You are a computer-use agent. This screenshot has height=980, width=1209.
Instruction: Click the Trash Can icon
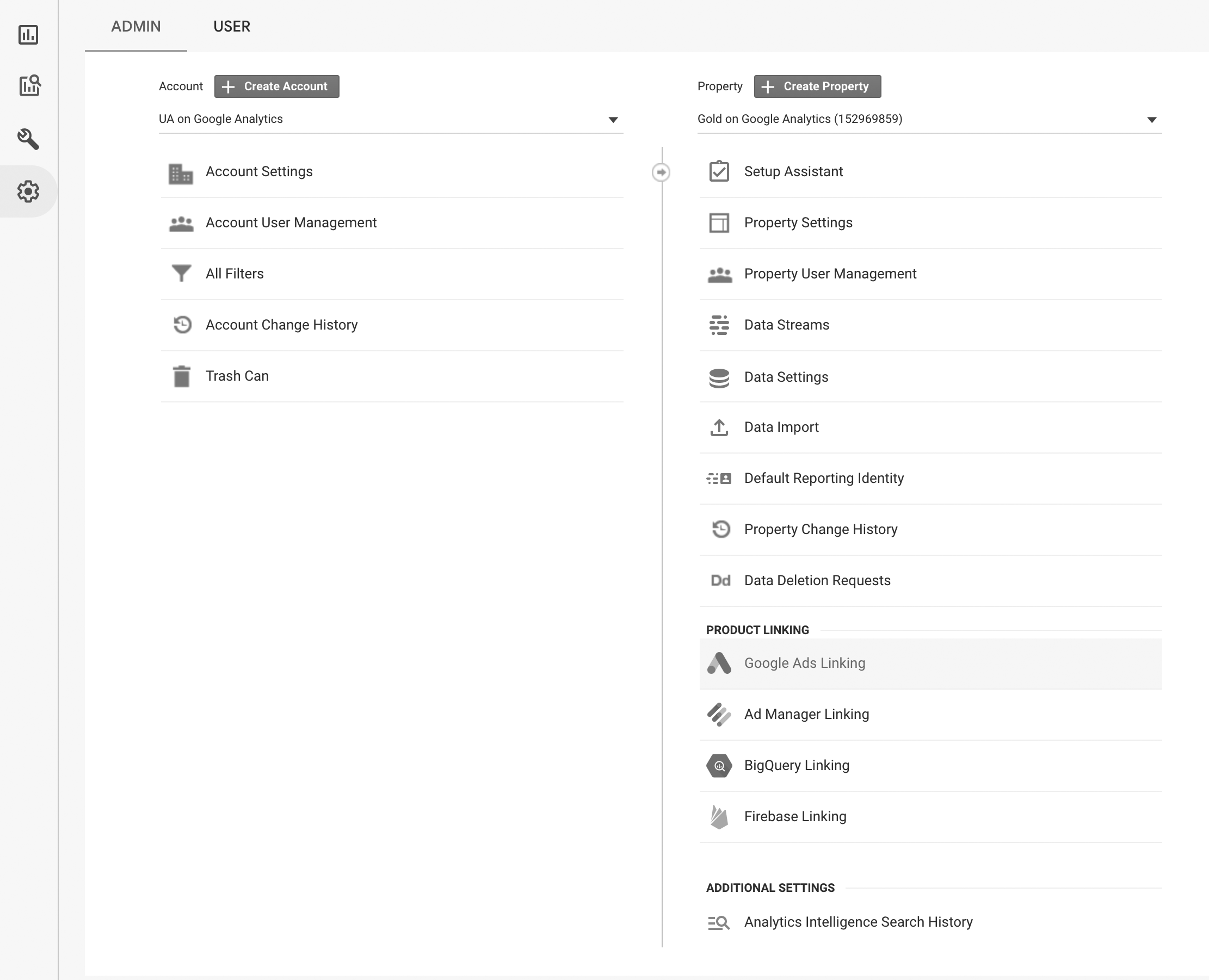tap(181, 376)
